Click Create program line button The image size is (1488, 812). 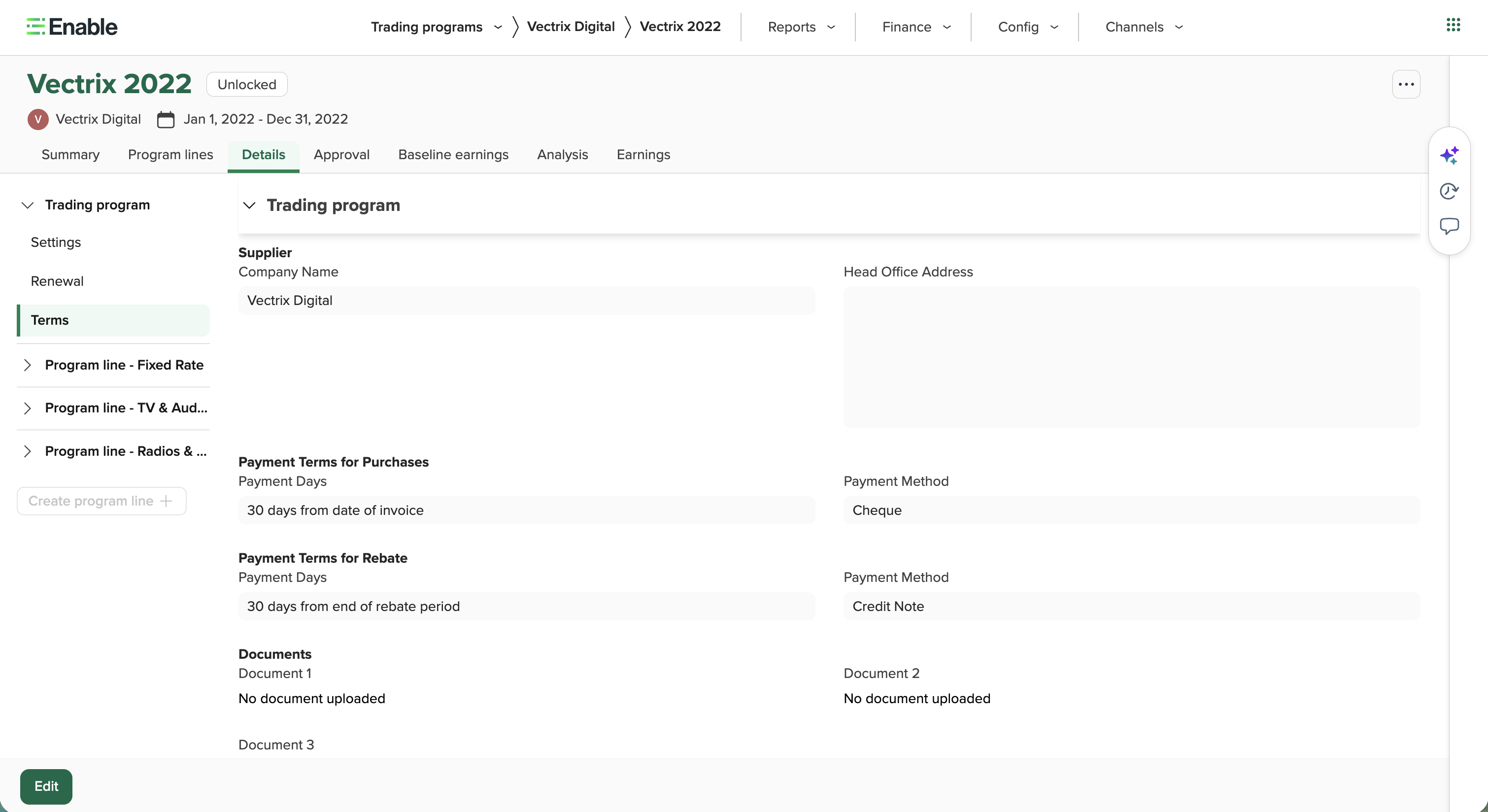click(101, 501)
